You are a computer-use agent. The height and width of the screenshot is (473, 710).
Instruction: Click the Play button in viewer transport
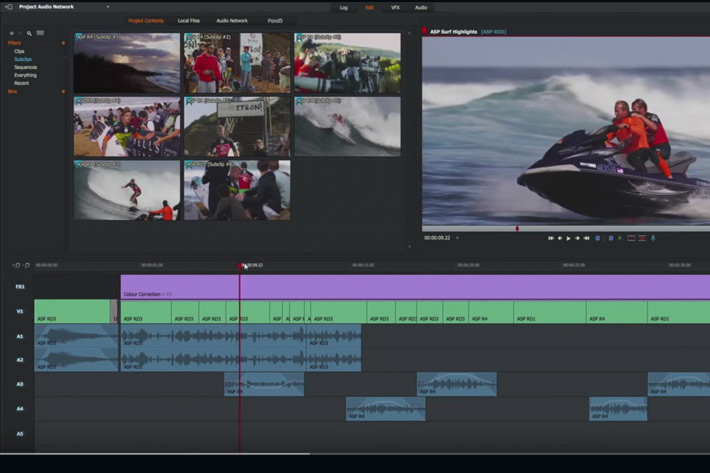tap(569, 238)
